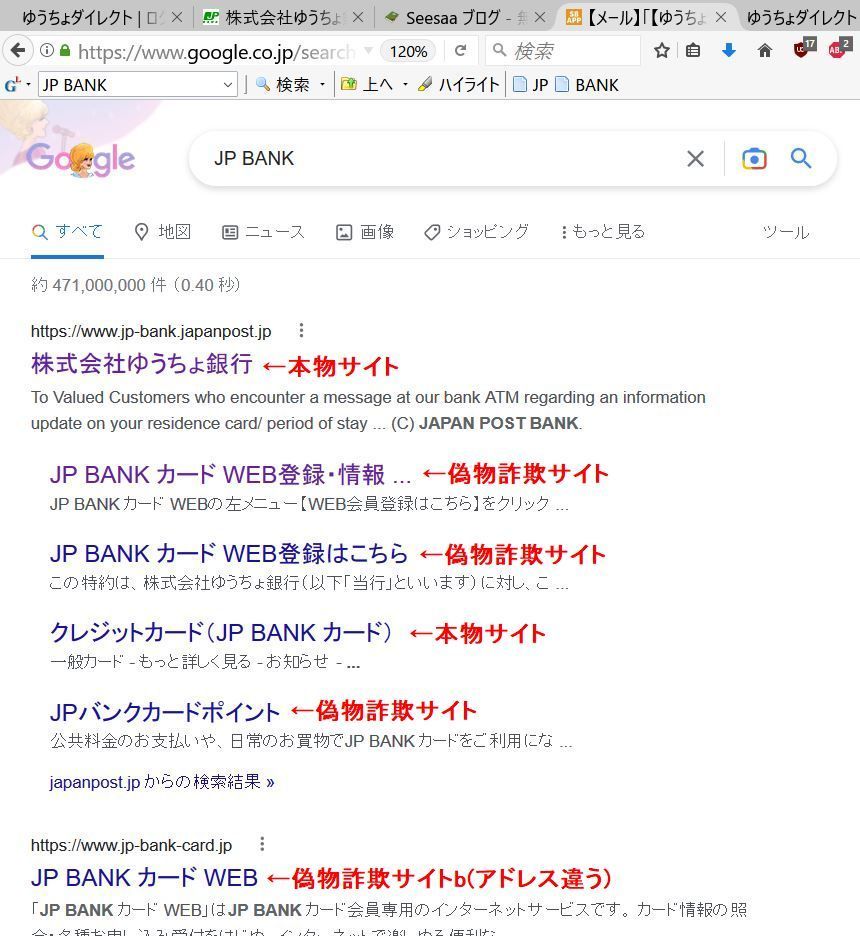
Task: Click Google doodle logo
Action: click(80, 158)
